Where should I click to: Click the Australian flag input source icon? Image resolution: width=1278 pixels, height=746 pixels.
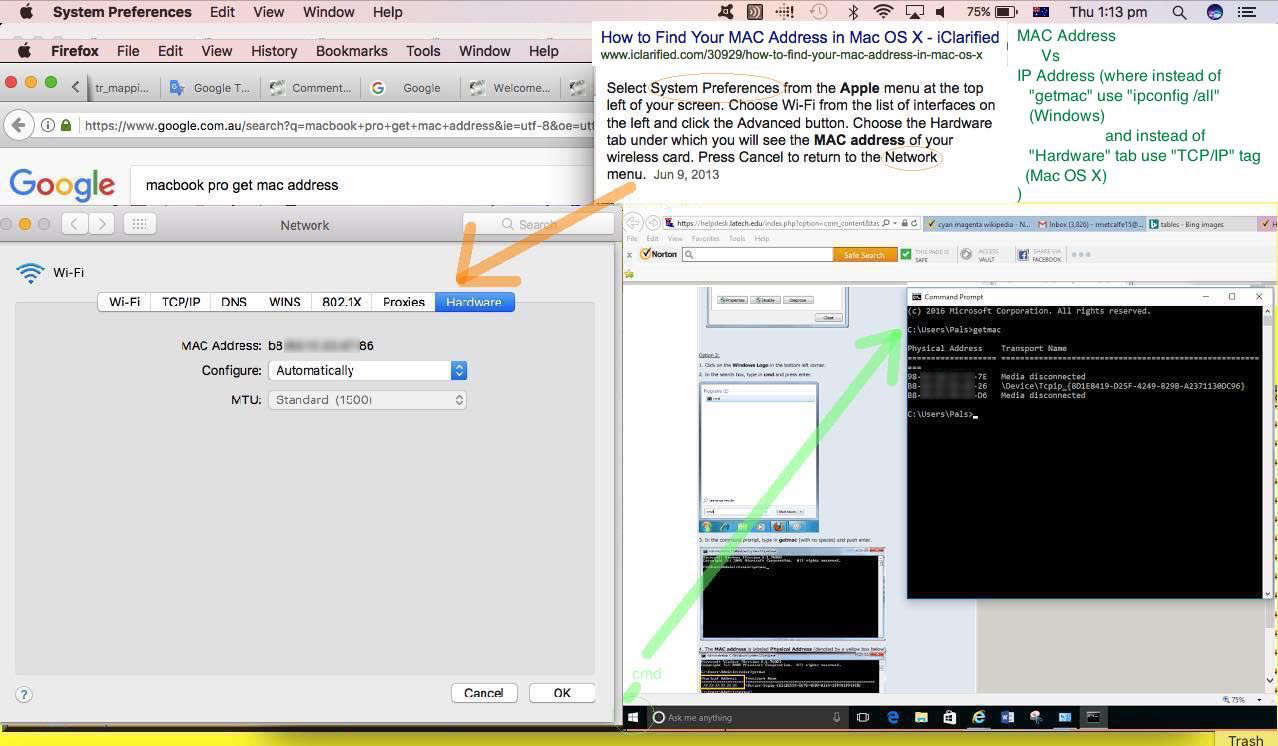1040,12
